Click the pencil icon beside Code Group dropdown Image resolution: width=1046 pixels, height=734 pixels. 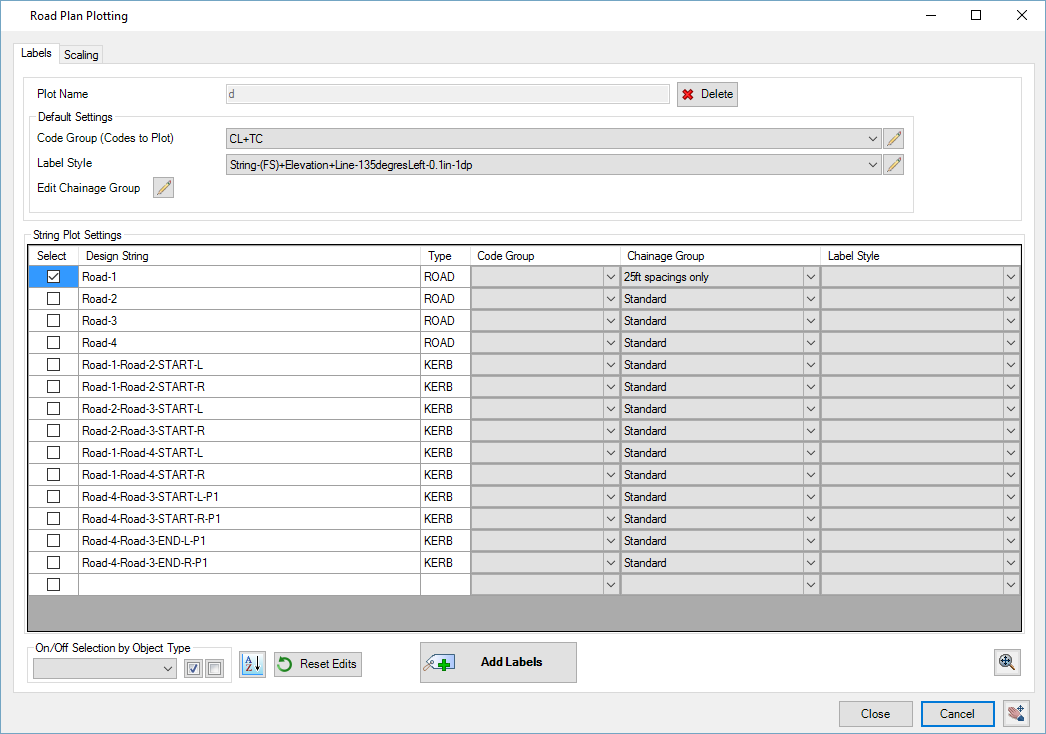893,139
